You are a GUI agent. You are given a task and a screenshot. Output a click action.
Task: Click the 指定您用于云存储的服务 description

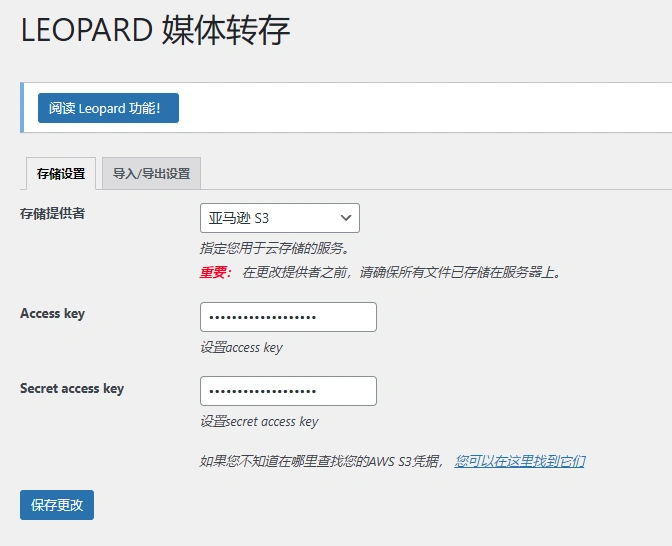(275, 248)
